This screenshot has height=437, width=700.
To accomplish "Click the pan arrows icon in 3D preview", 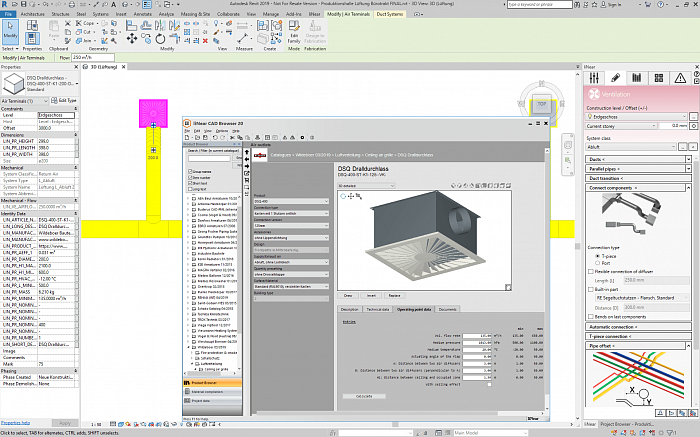I will coord(351,196).
